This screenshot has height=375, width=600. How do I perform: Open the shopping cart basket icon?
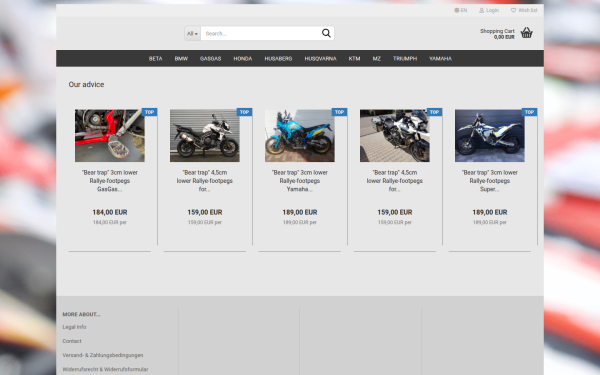527,33
